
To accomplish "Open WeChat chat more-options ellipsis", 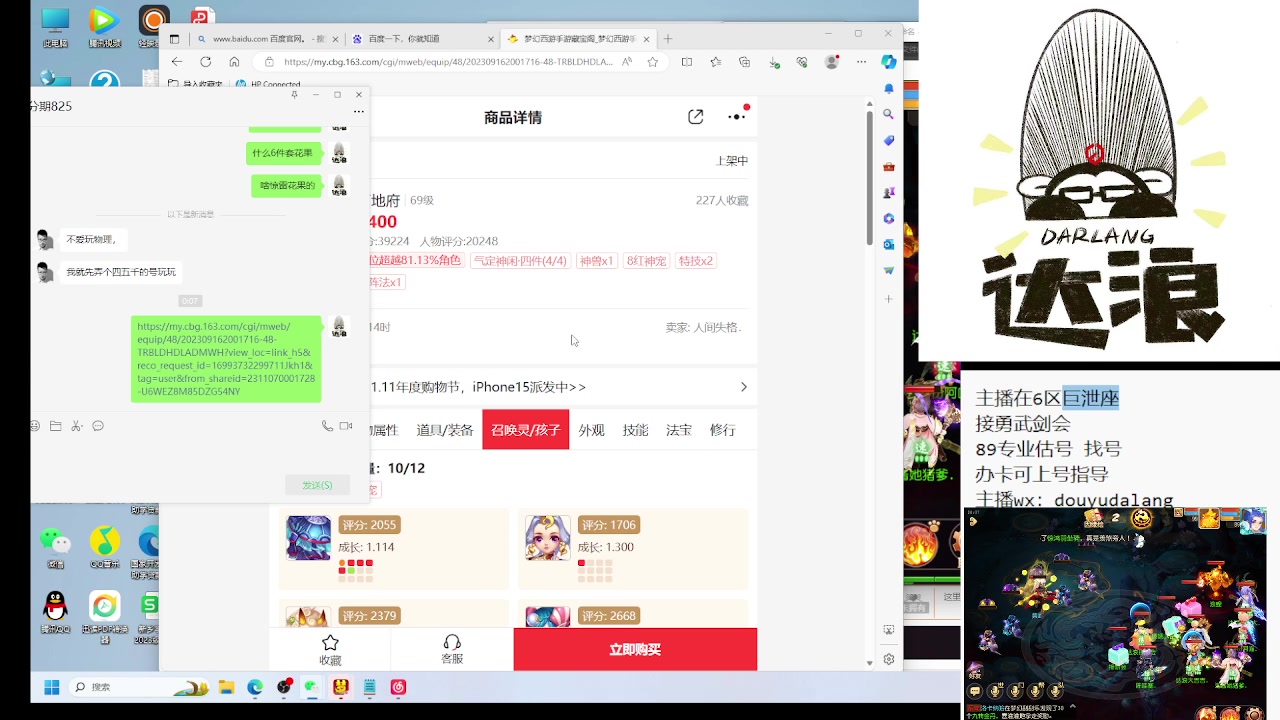I will 358,111.
